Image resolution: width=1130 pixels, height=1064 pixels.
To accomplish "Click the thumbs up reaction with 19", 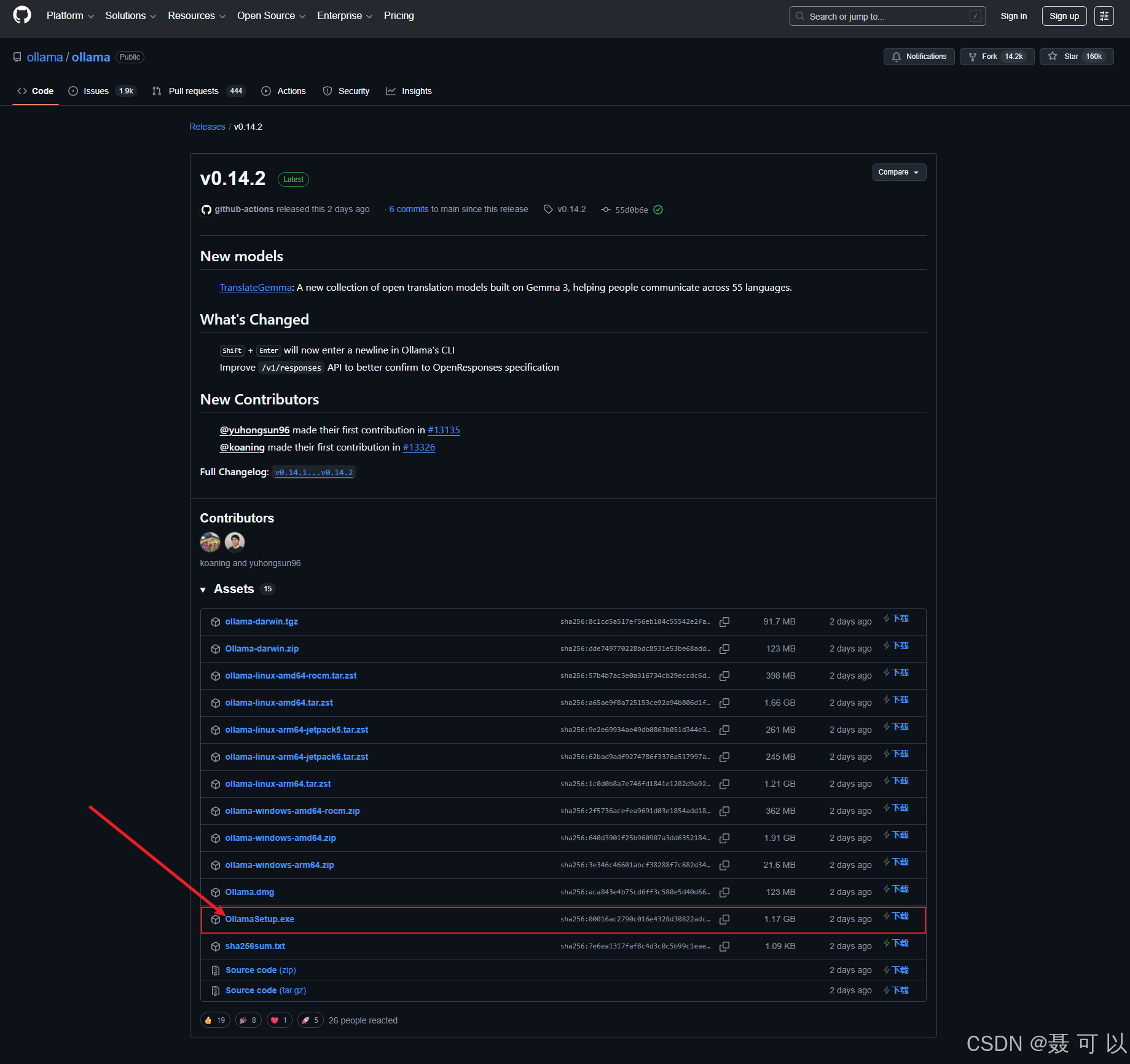I will click(x=215, y=1020).
